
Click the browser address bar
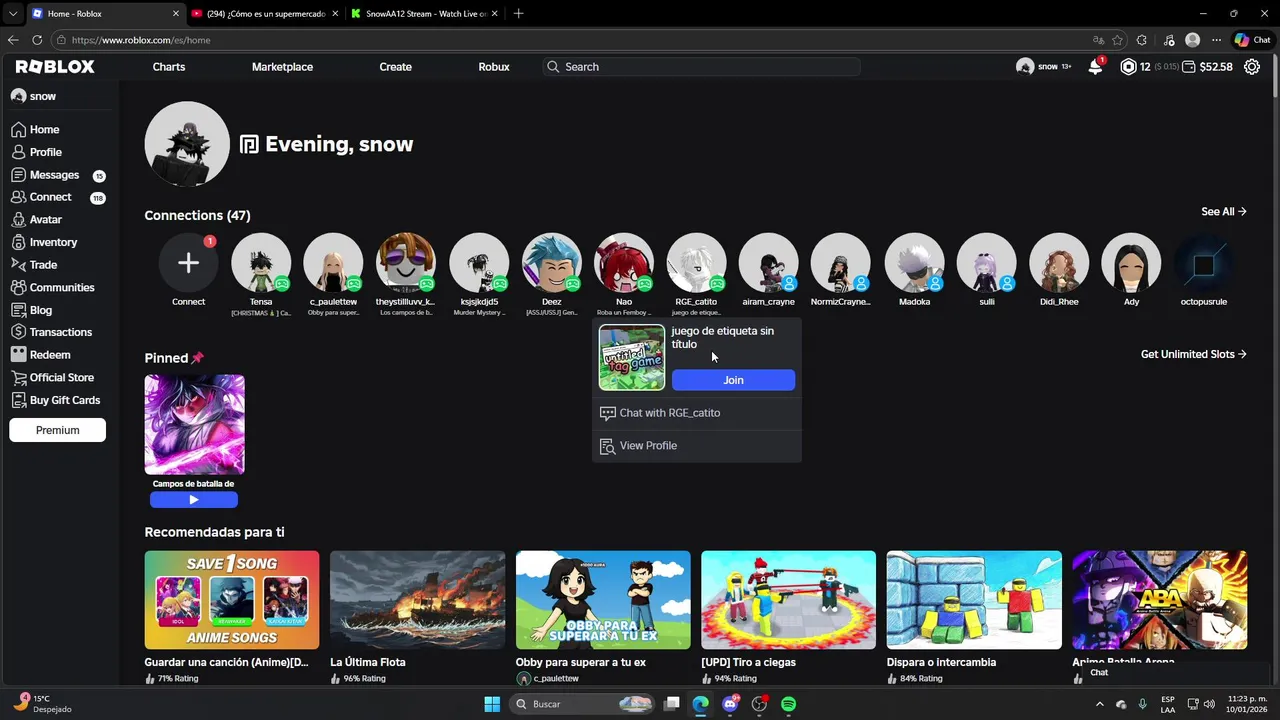[x=570, y=40]
